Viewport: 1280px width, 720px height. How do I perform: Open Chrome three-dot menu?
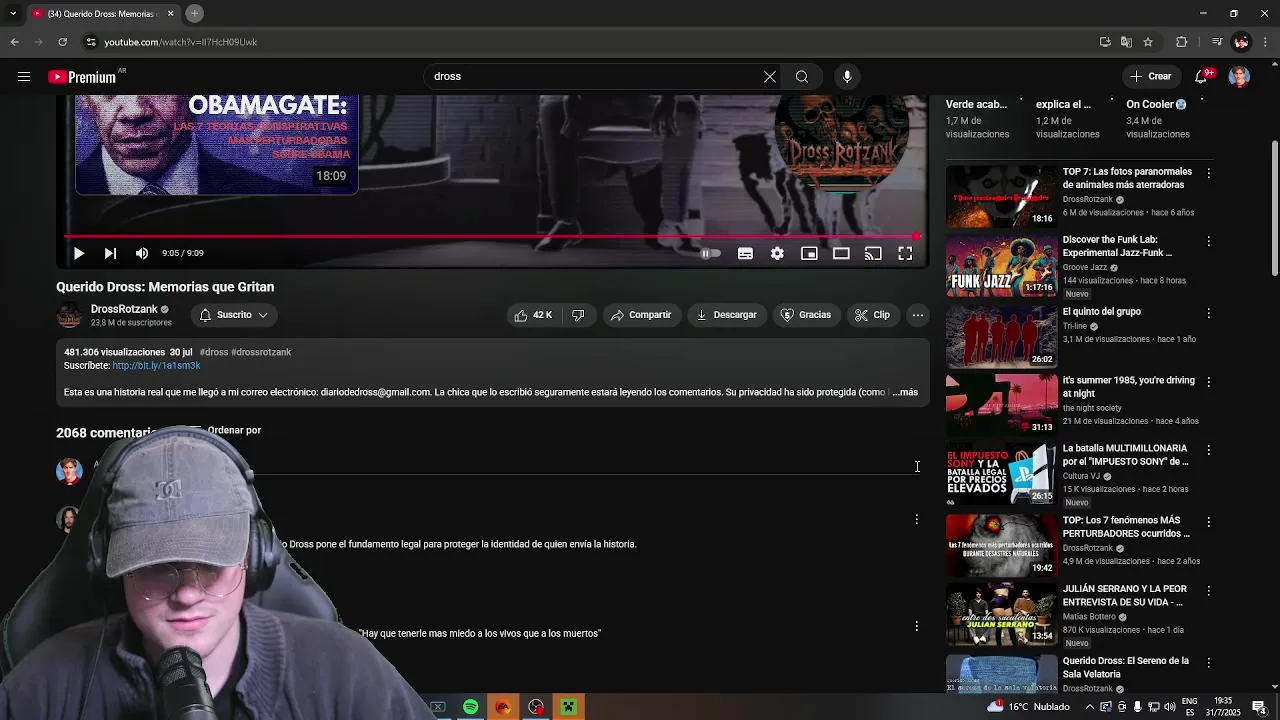click(1265, 42)
